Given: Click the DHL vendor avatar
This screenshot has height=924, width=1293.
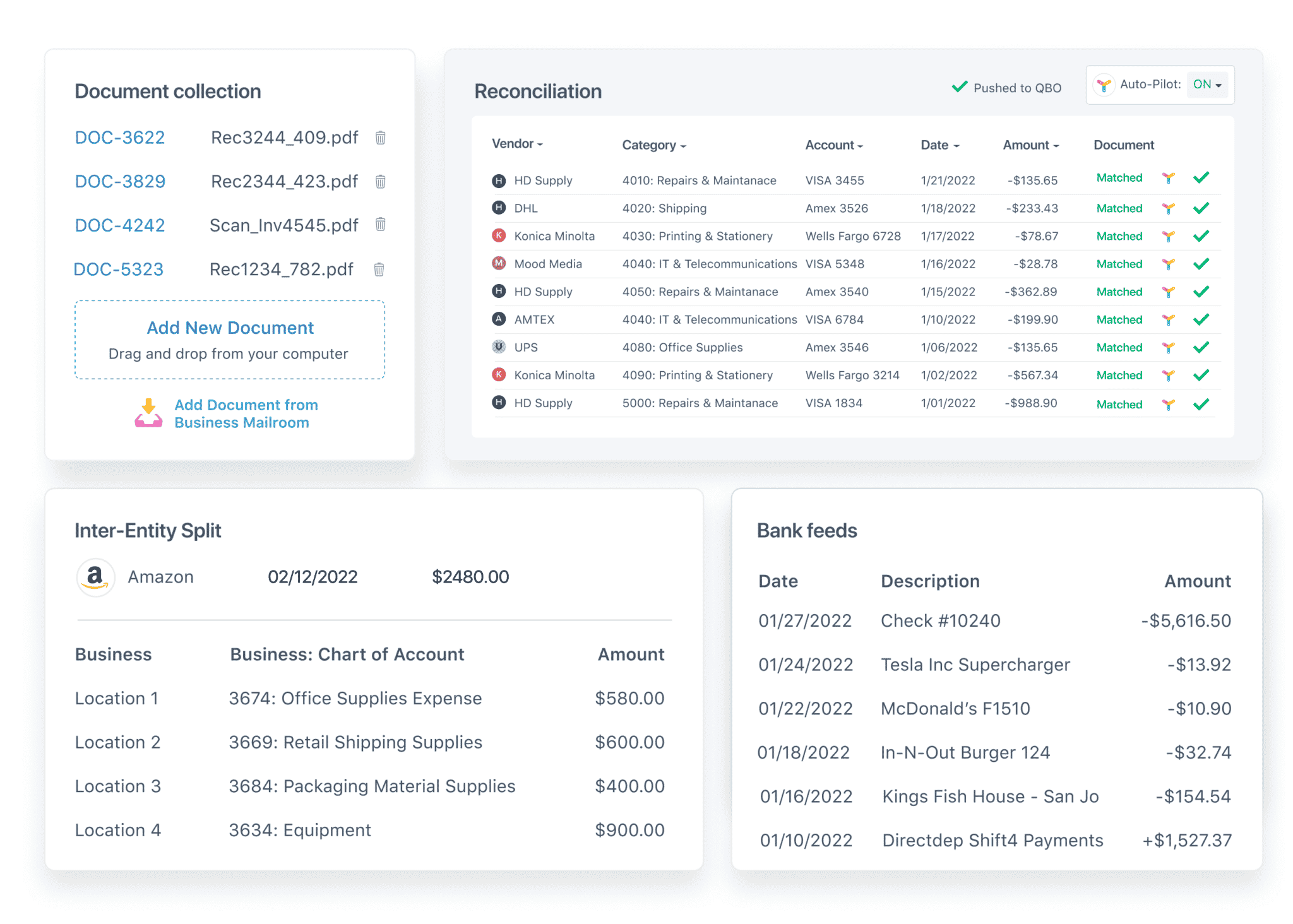Looking at the screenshot, I should point(499,208).
